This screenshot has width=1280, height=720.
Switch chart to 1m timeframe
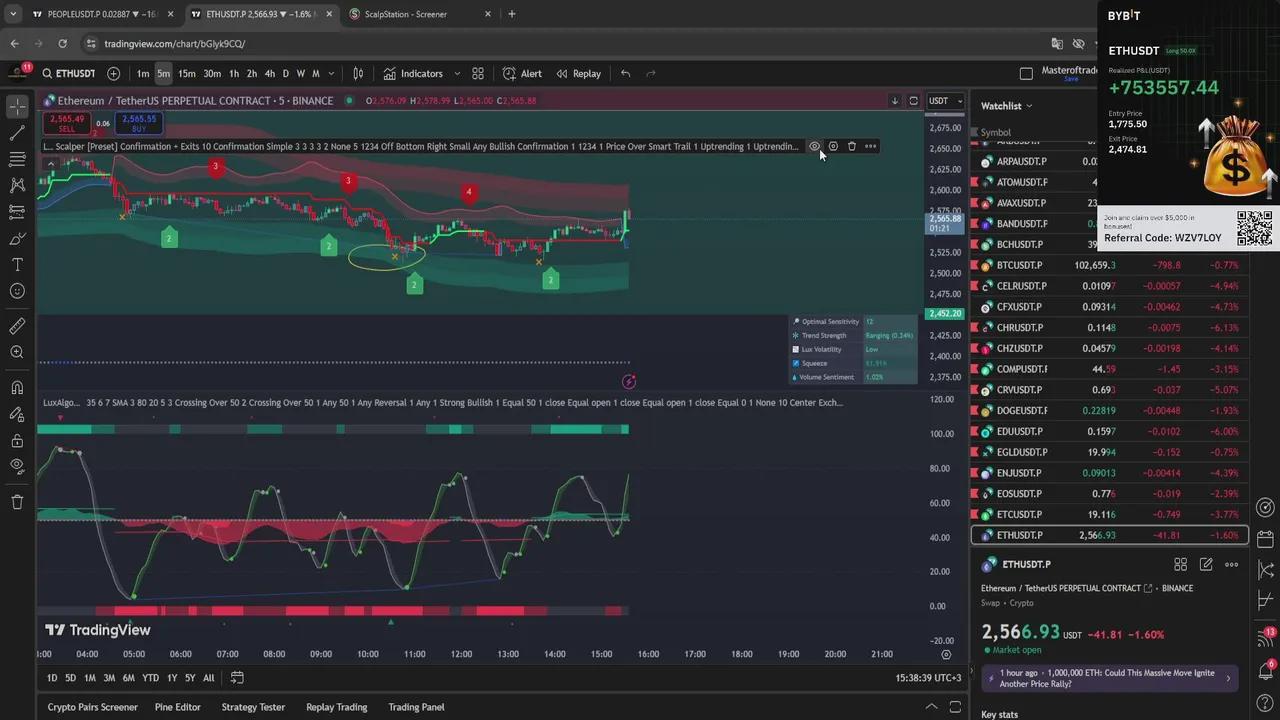[143, 73]
